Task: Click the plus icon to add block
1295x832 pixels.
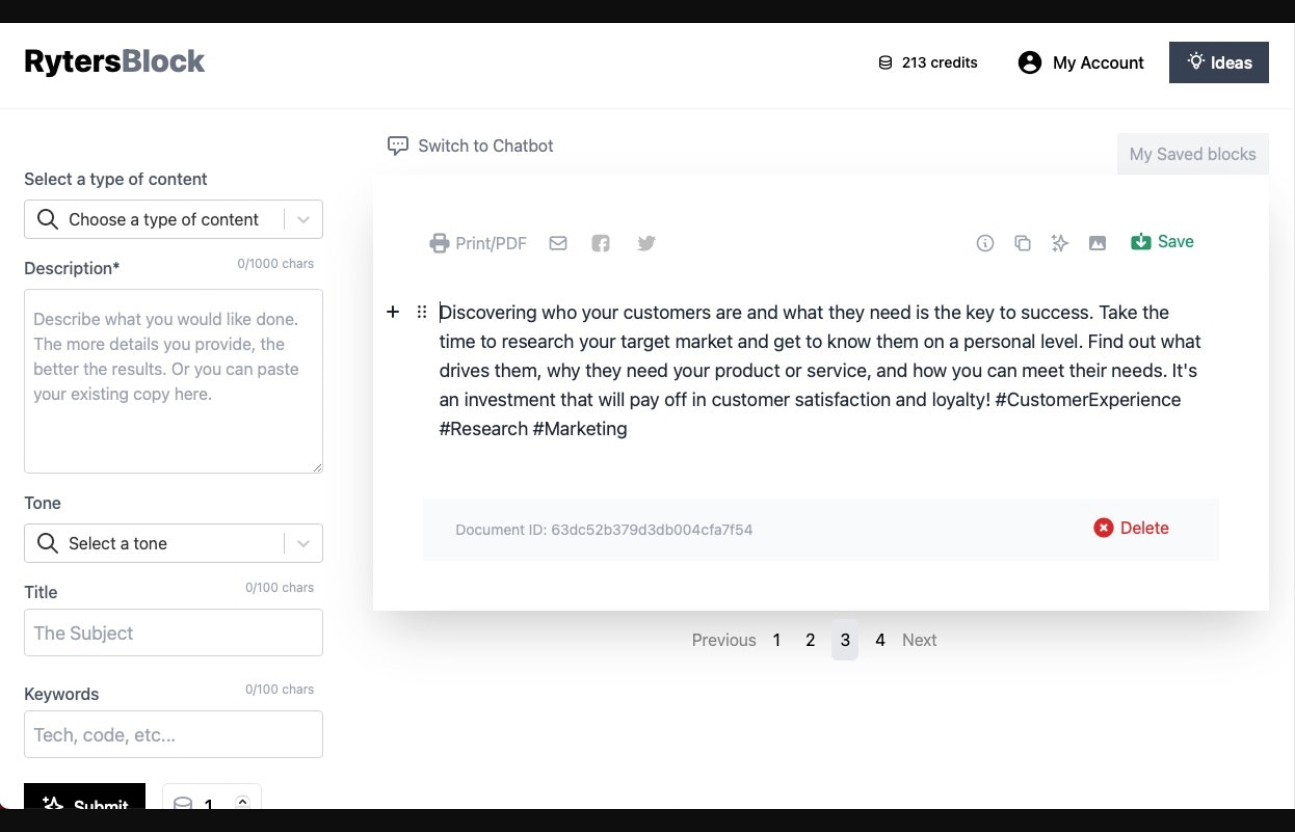Action: (393, 312)
